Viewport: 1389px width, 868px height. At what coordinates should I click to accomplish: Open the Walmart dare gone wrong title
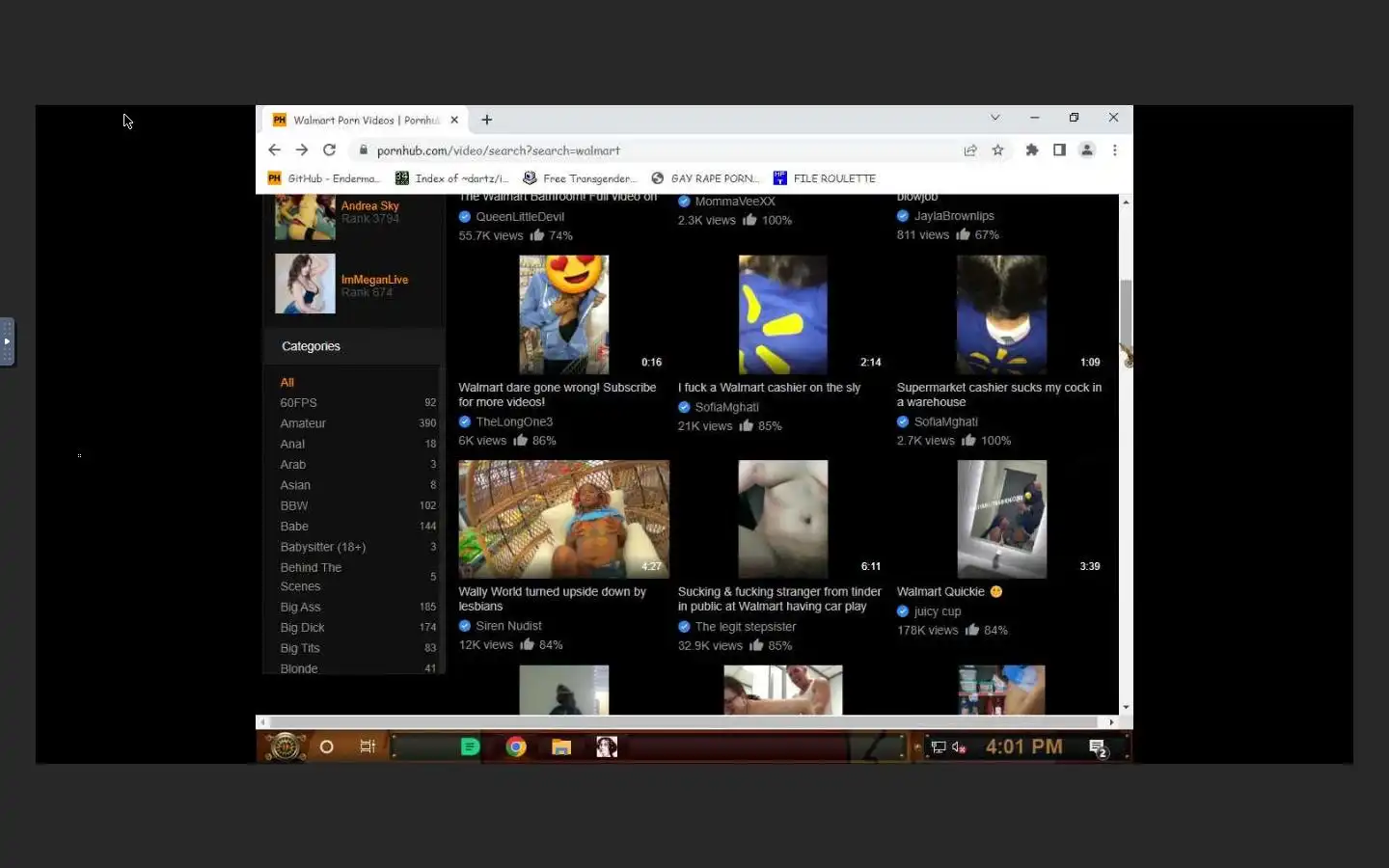558,394
